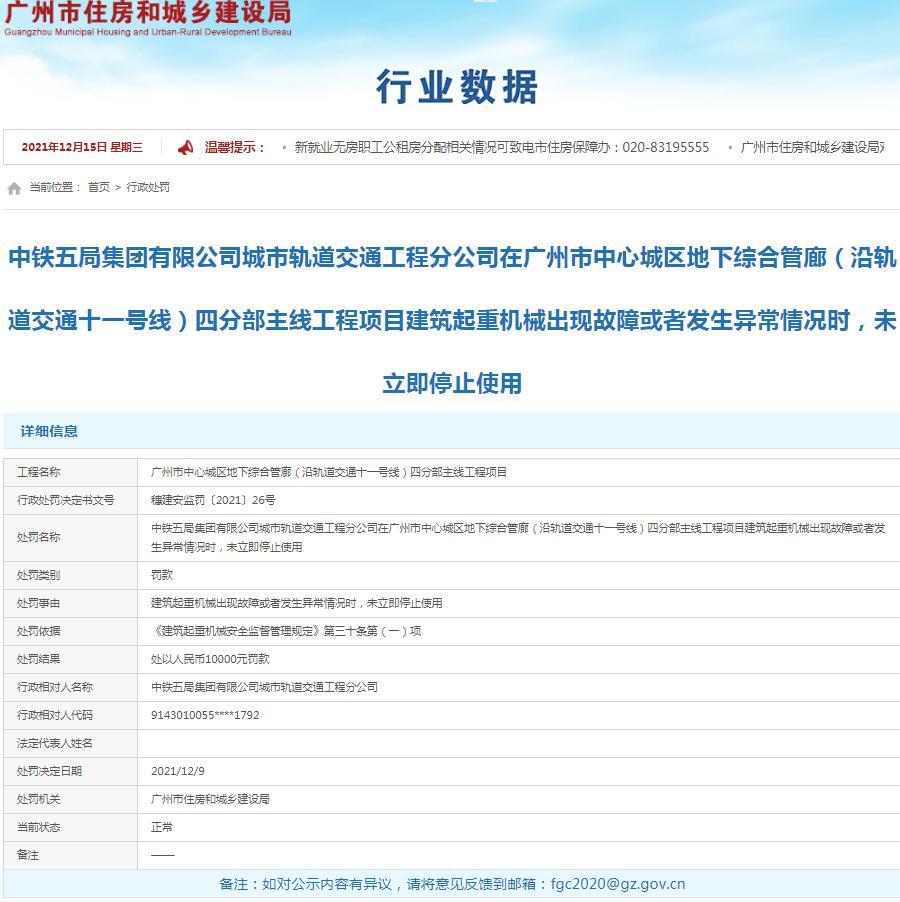Click the 备注 dash value
900x902 pixels.
[x=163, y=855]
